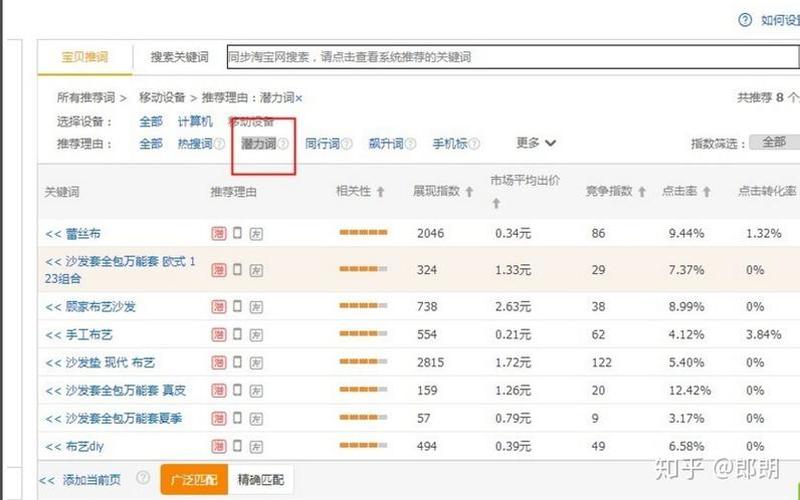800x500 pixels.
Task: Open the 指数筛选 全部 dropdown
Action: coord(774,142)
